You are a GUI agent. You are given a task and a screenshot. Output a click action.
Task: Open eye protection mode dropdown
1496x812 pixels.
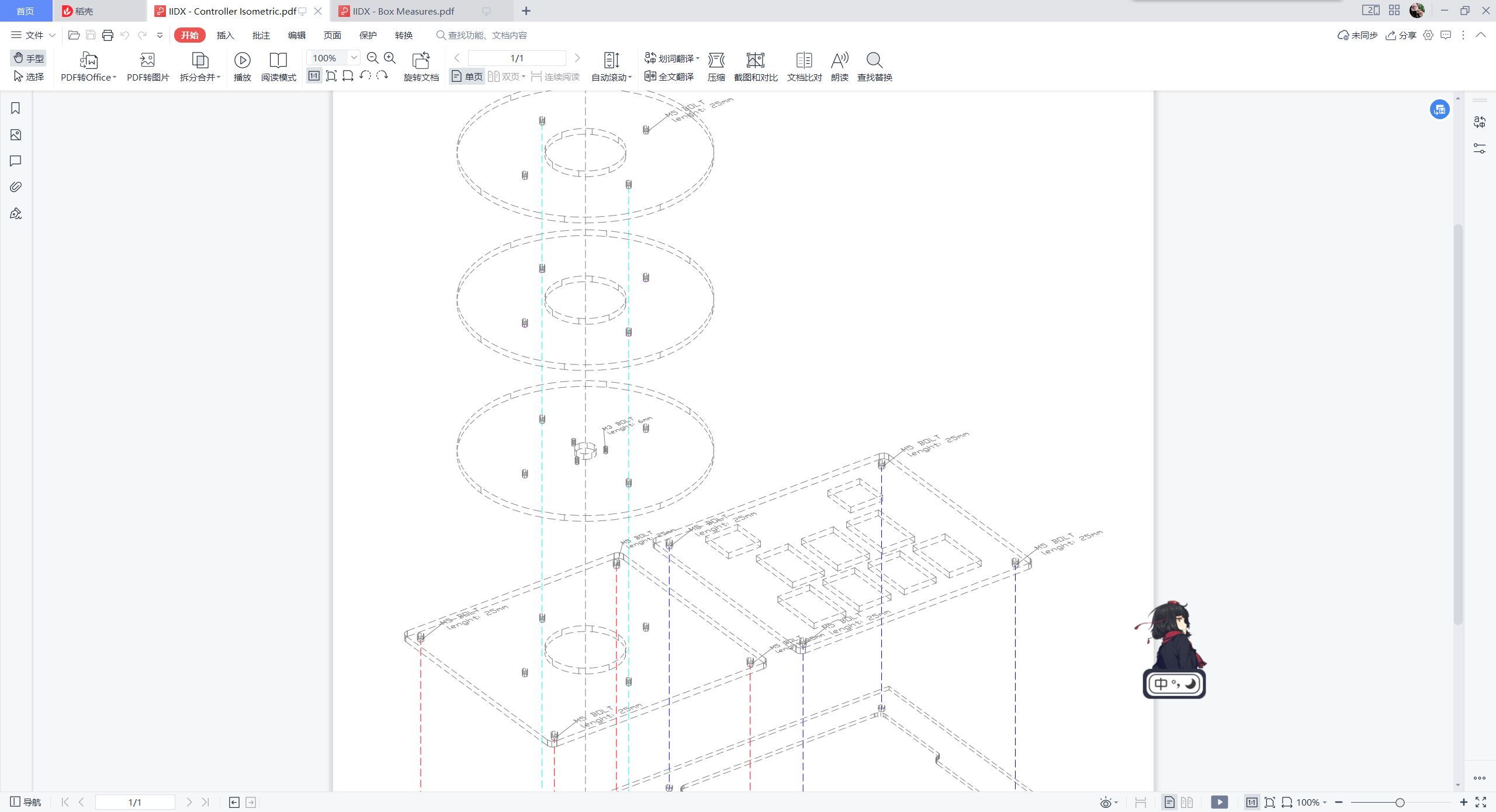[1109, 802]
